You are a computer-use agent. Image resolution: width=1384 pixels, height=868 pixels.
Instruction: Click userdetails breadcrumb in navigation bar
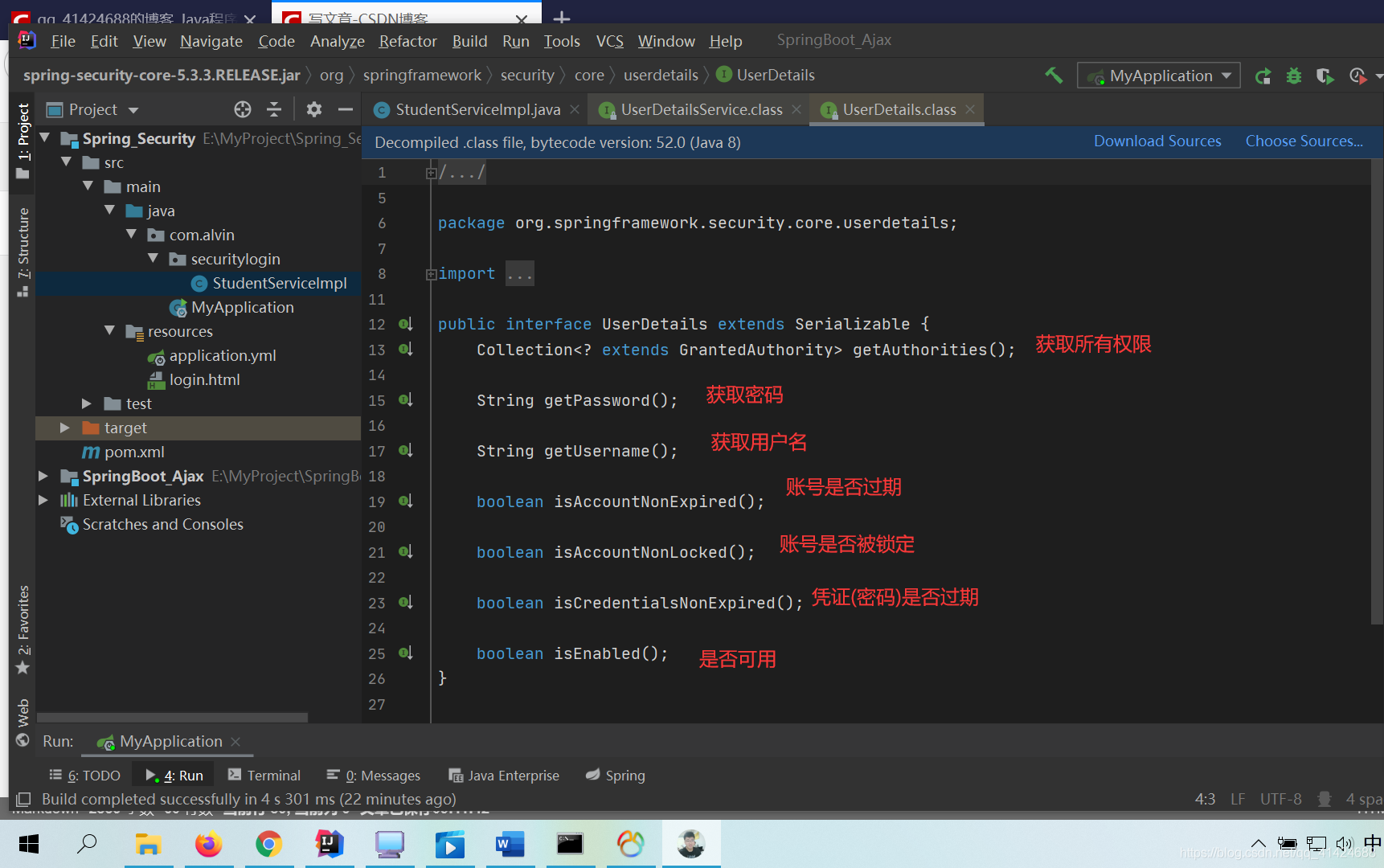661,76
